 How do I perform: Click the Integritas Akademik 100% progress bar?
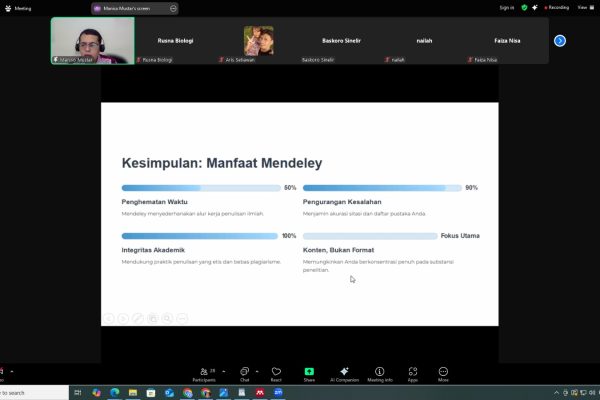click(x=200, y=236)
